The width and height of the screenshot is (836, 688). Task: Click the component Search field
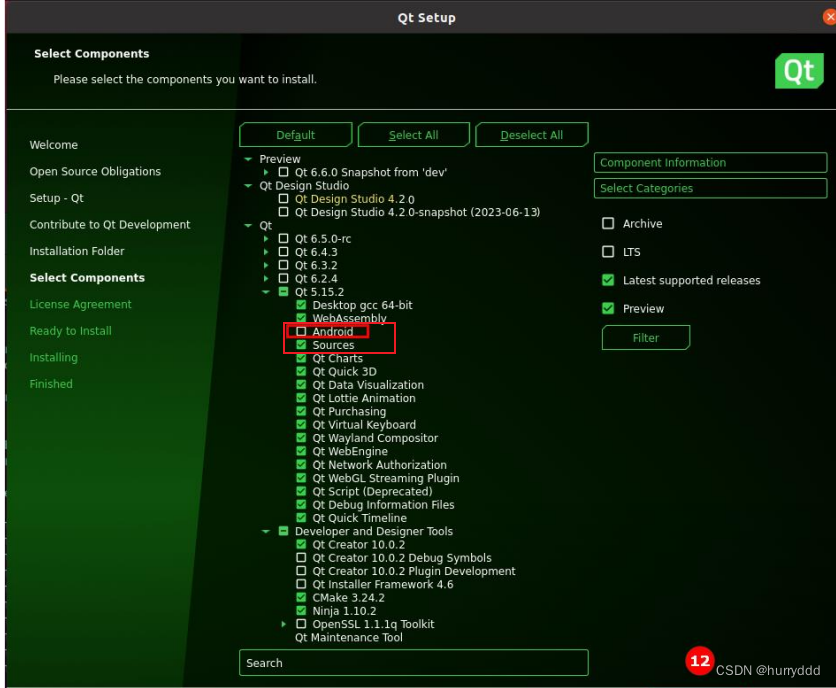pyautogui.click(x=414, y=663)
